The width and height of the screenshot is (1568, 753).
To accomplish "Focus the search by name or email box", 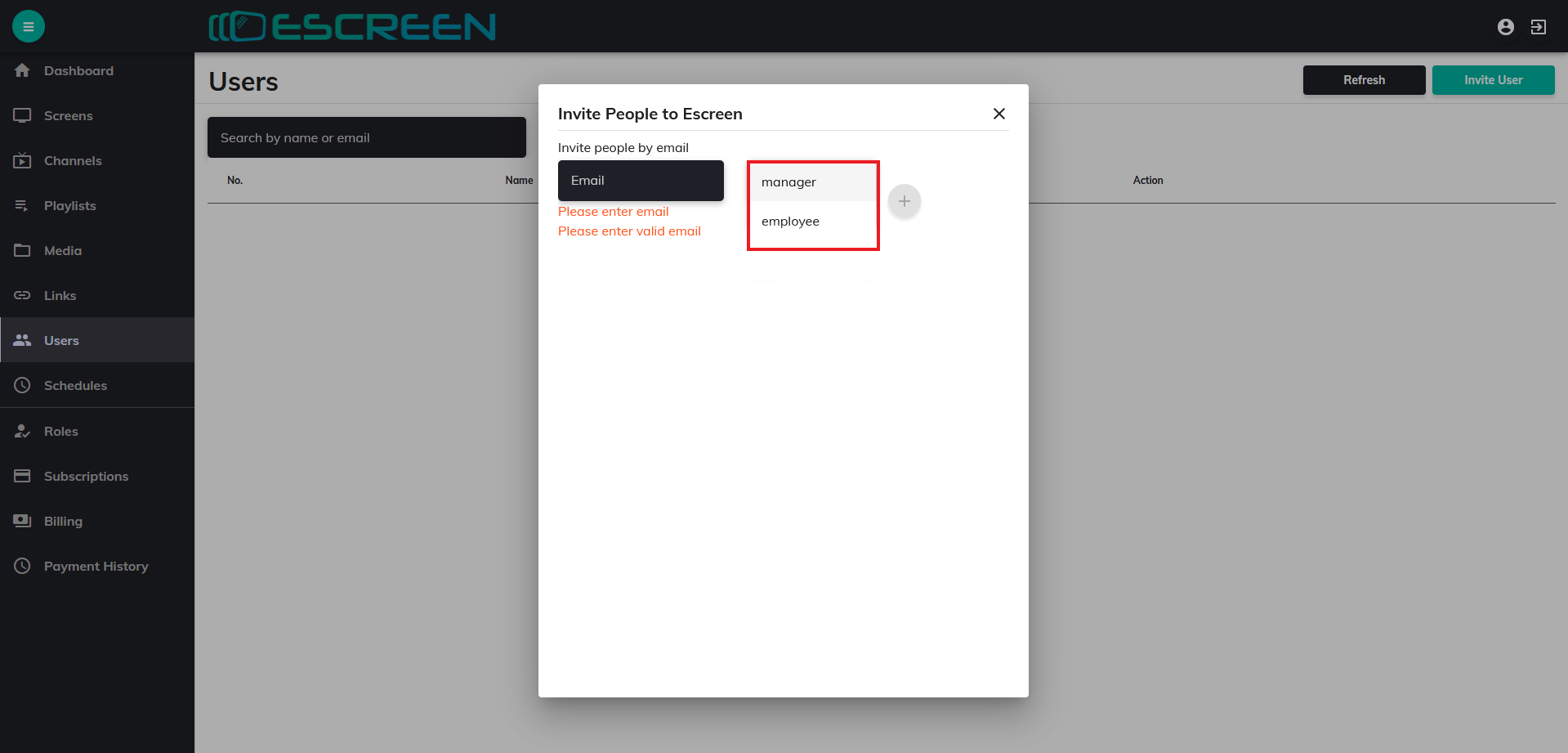I will (x=366, y=137).
